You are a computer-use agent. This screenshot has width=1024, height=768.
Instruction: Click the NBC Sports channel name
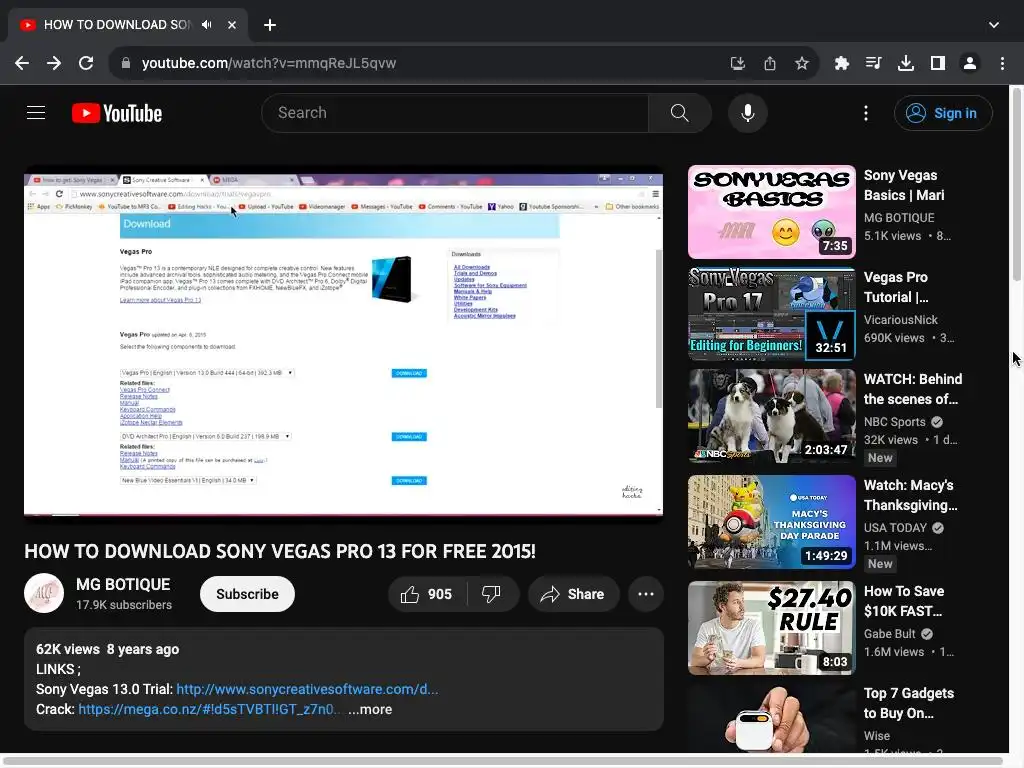coord(894,422)
